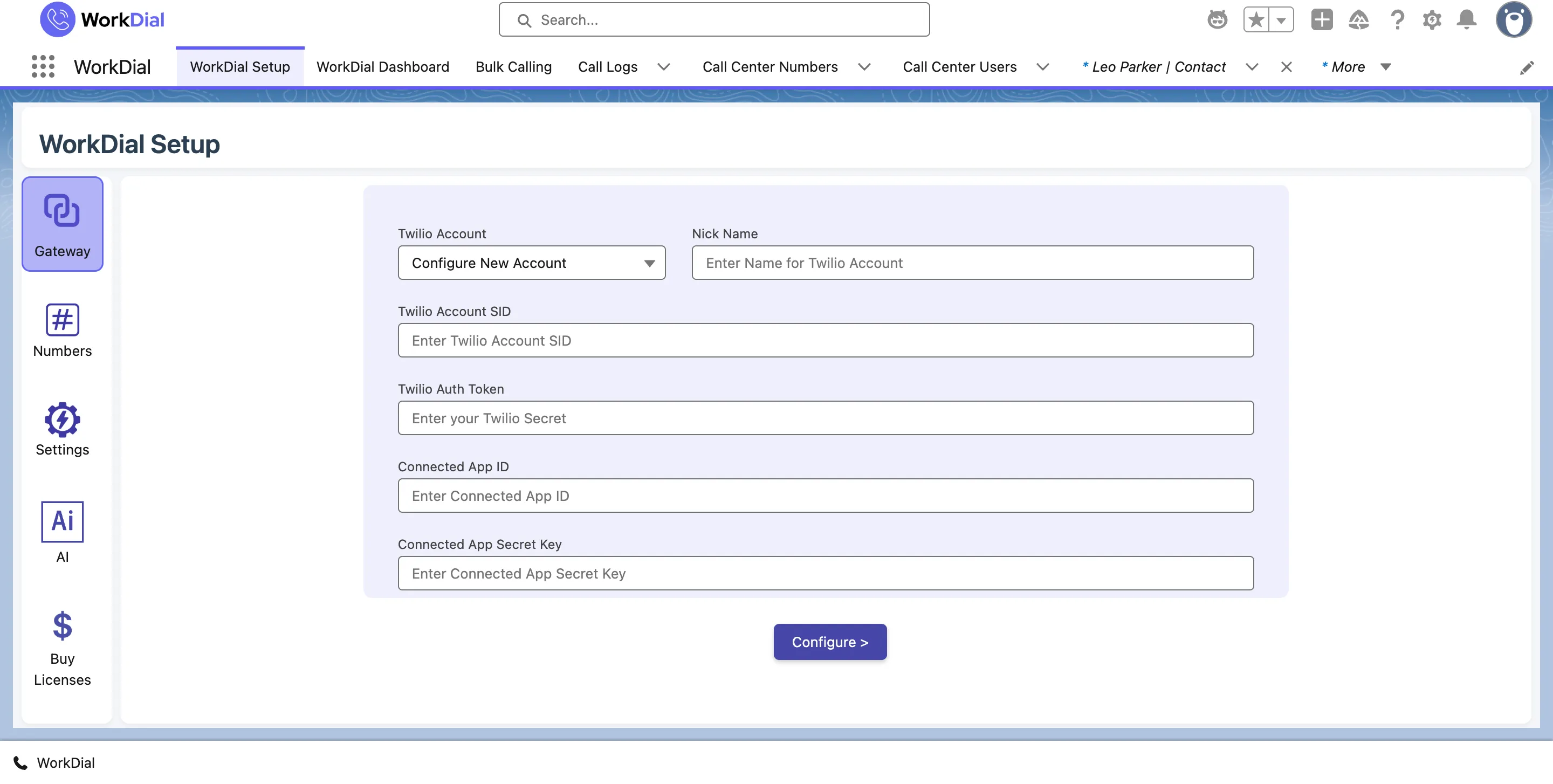Switch to WorkDial Dashboard tab

(x=383, y=66)
